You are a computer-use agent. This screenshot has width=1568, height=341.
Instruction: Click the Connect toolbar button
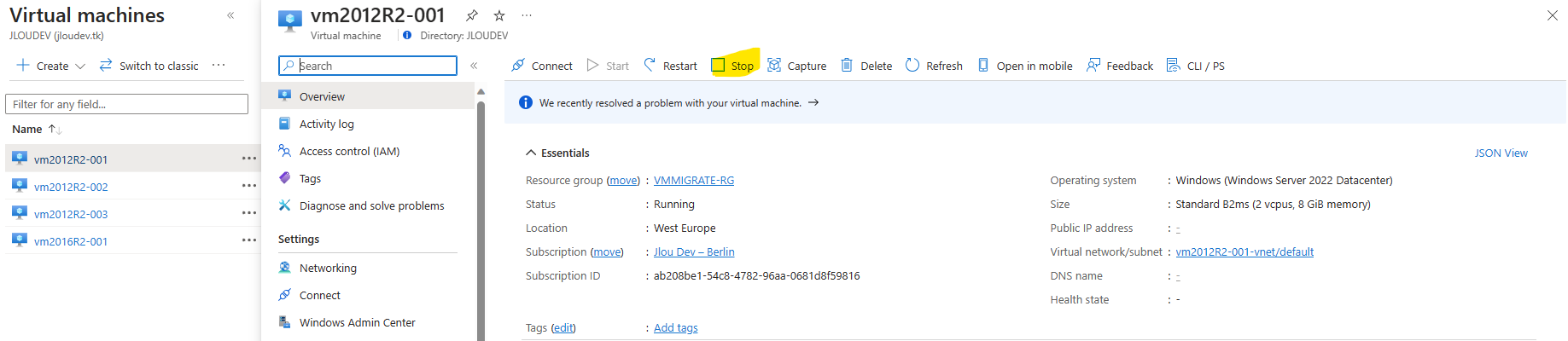(x=542, y=66)
